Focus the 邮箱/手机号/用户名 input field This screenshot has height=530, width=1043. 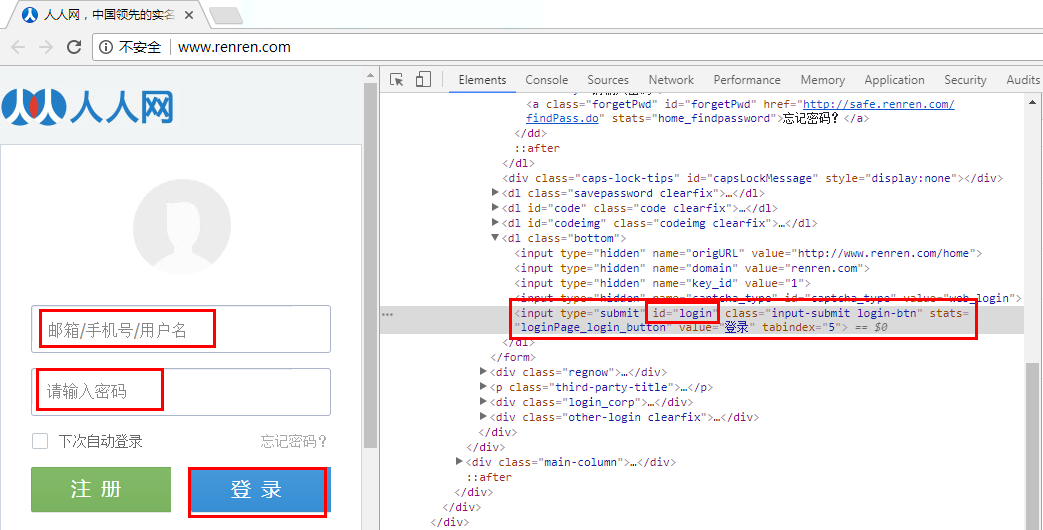181,329
